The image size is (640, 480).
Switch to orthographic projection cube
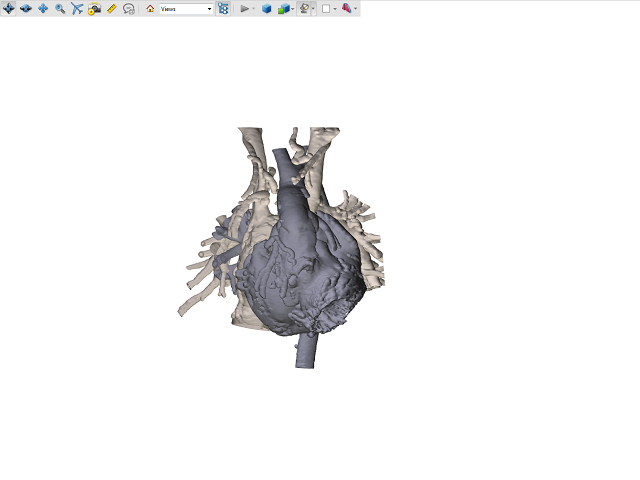pyautogui.click(x=267, y=9)
